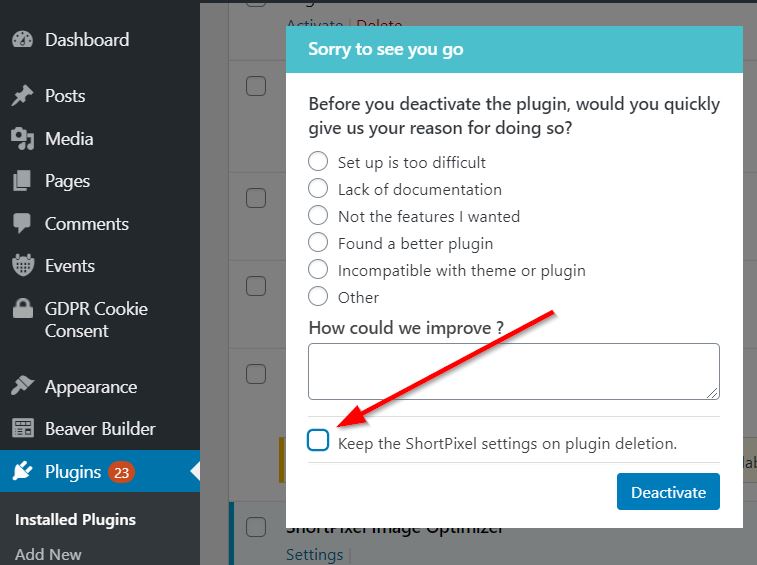The image size is (757, 565).
Task: Select "Found a better plugin" option
Action: (318, 243)
